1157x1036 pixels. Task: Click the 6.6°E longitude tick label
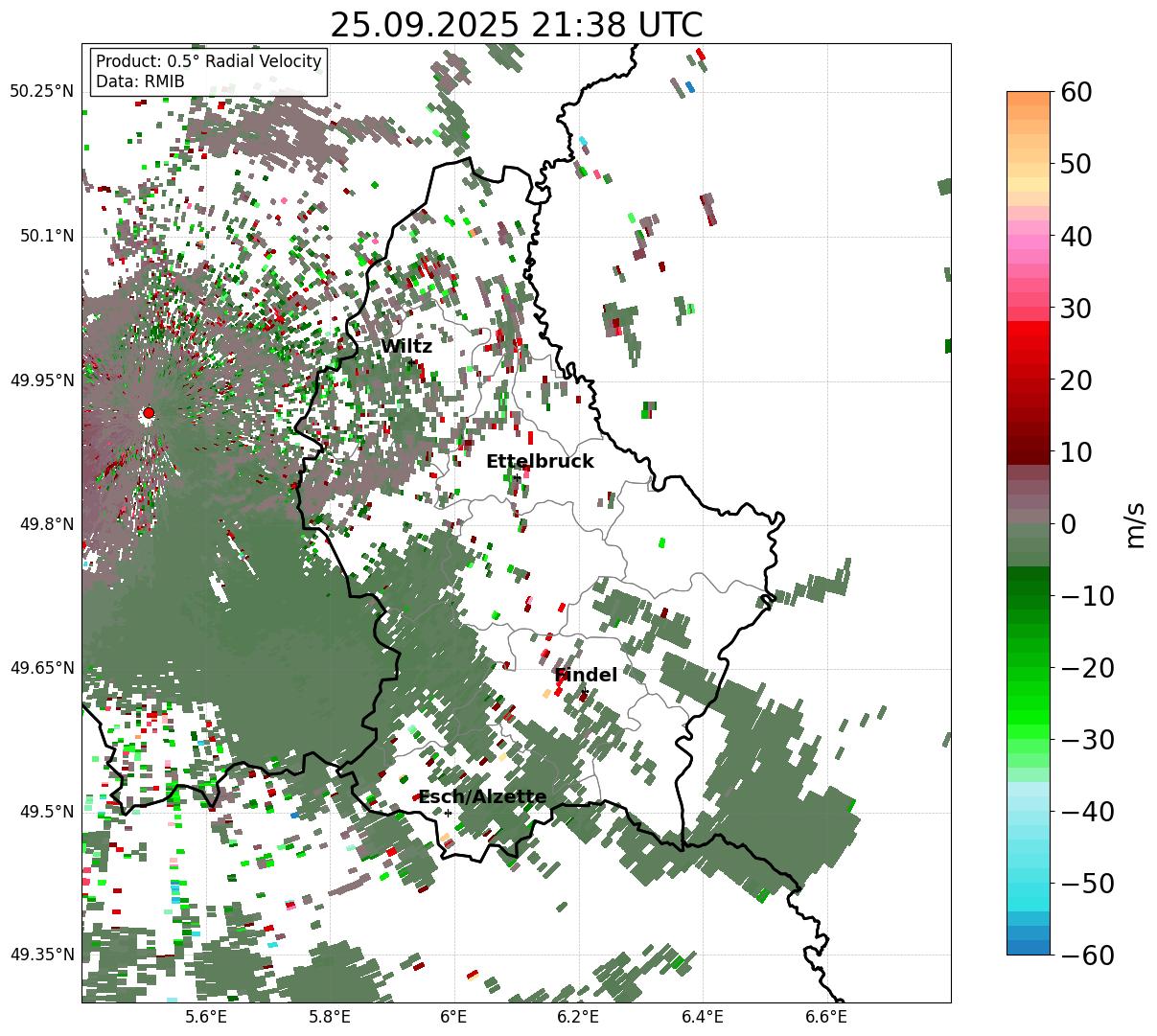pos(827,1018)
